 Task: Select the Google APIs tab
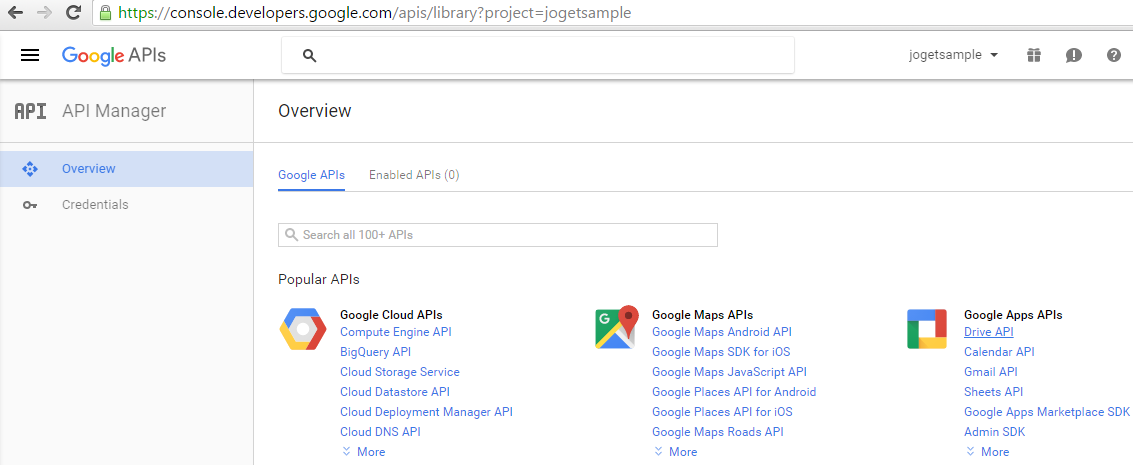tap(311, 175)
